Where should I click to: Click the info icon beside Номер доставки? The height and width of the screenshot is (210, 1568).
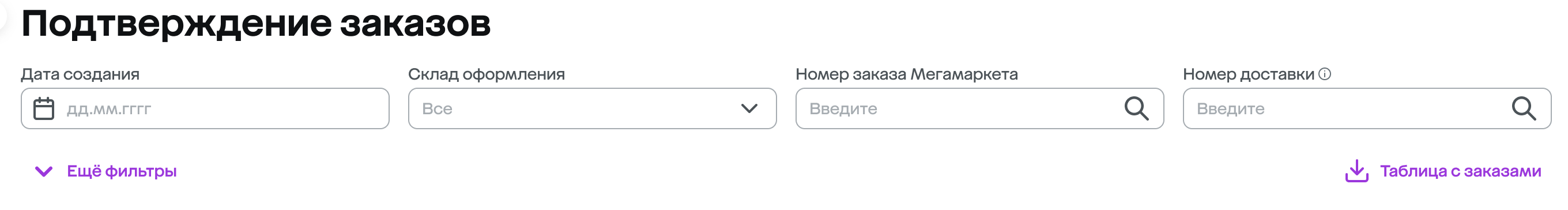pos(1325,74)
